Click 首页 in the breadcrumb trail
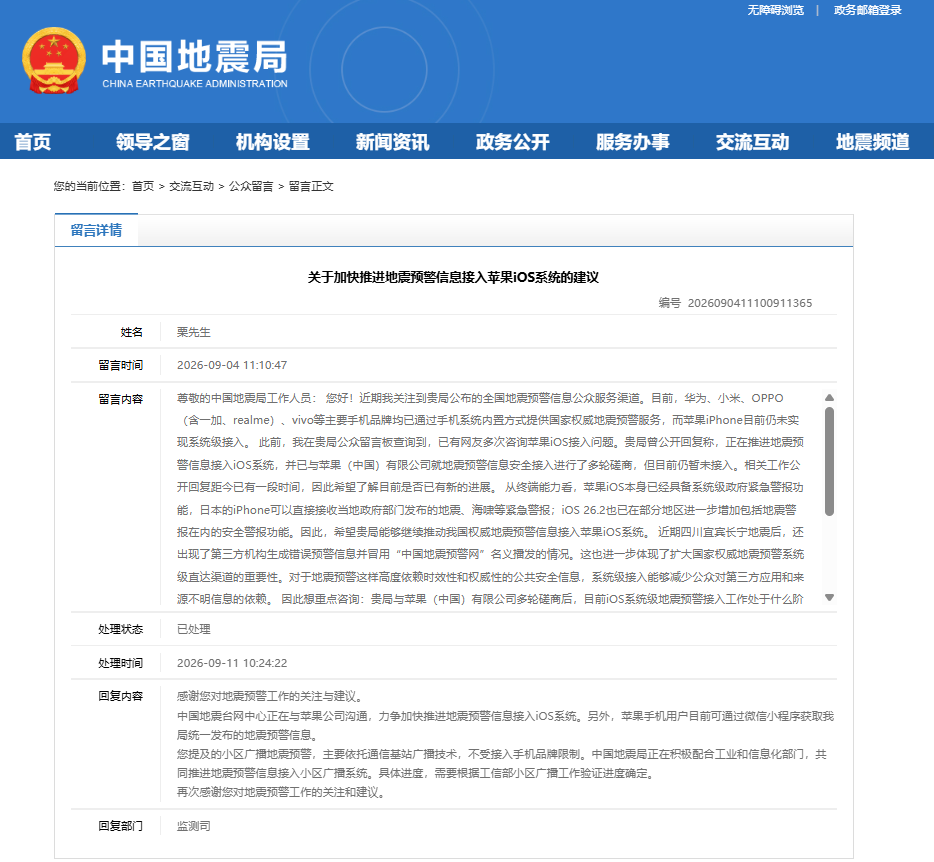934x862 pixels. point(143,186)
